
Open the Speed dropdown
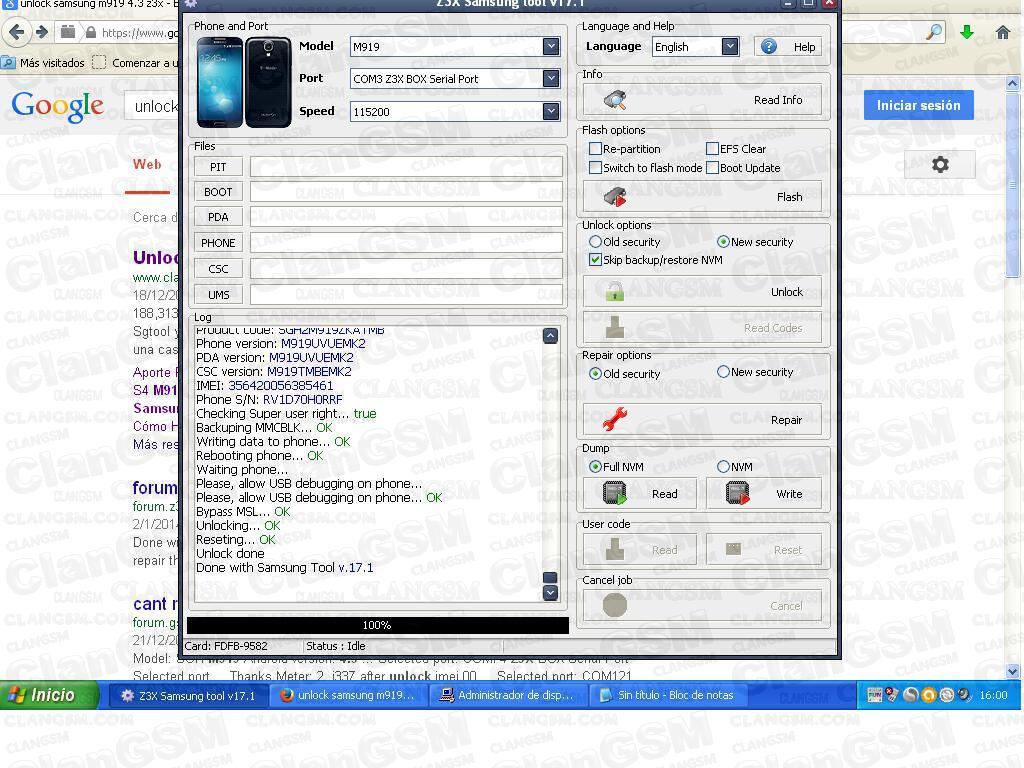pos(551,111)
